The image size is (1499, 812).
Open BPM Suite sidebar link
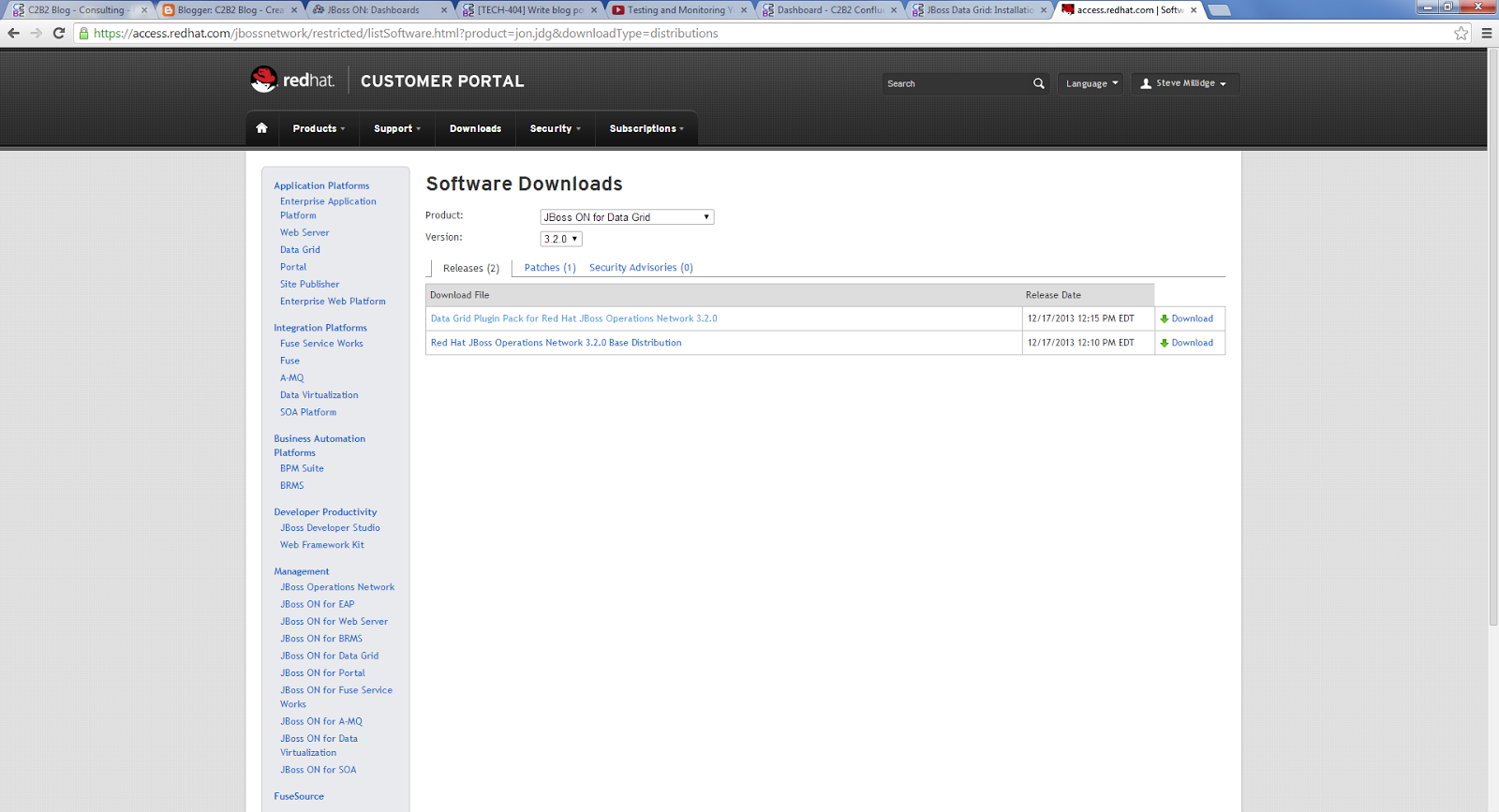pos(302,468)
